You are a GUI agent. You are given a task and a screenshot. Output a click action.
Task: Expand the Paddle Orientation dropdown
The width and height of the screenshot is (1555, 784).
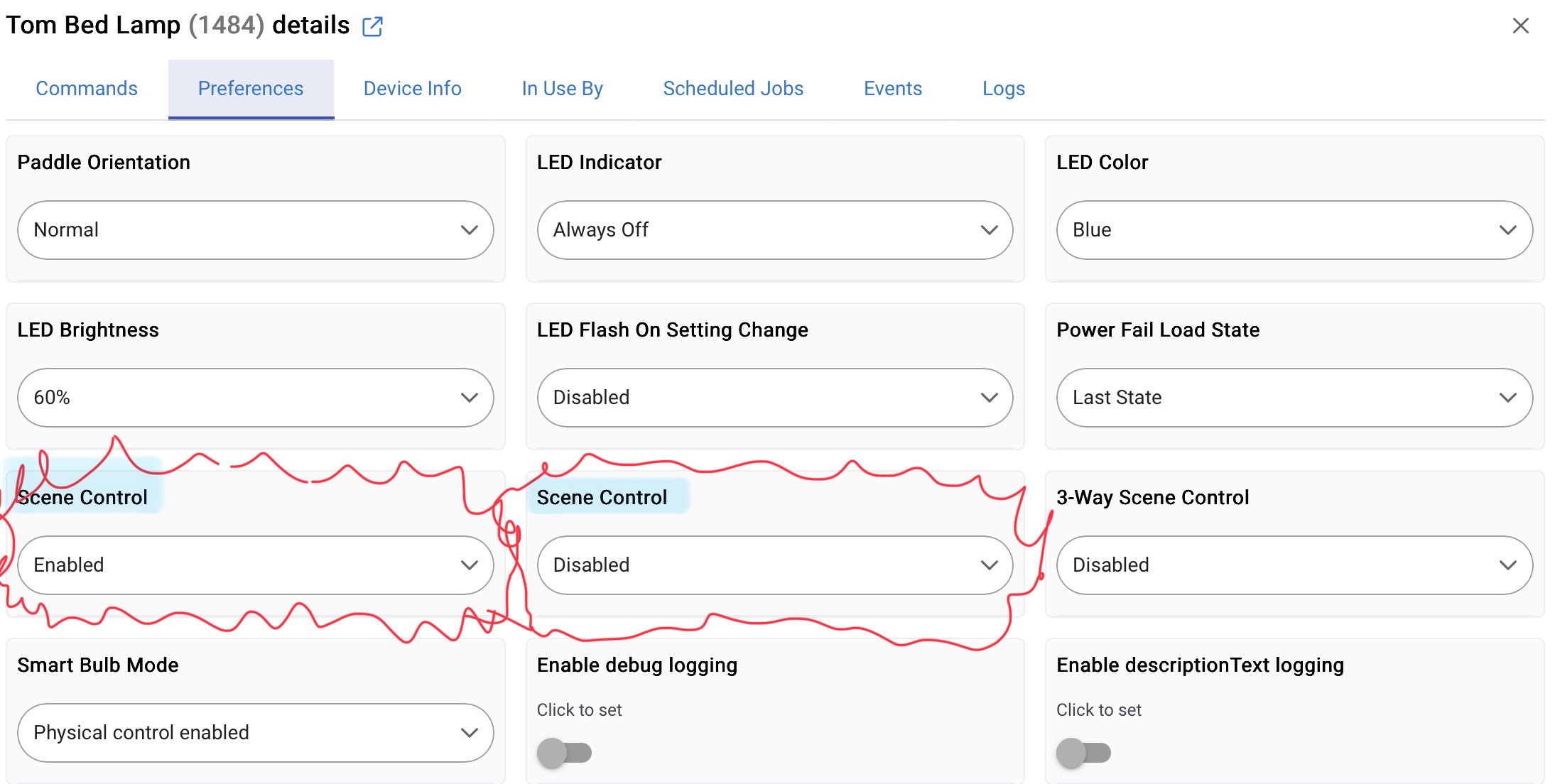click(255, 230)
